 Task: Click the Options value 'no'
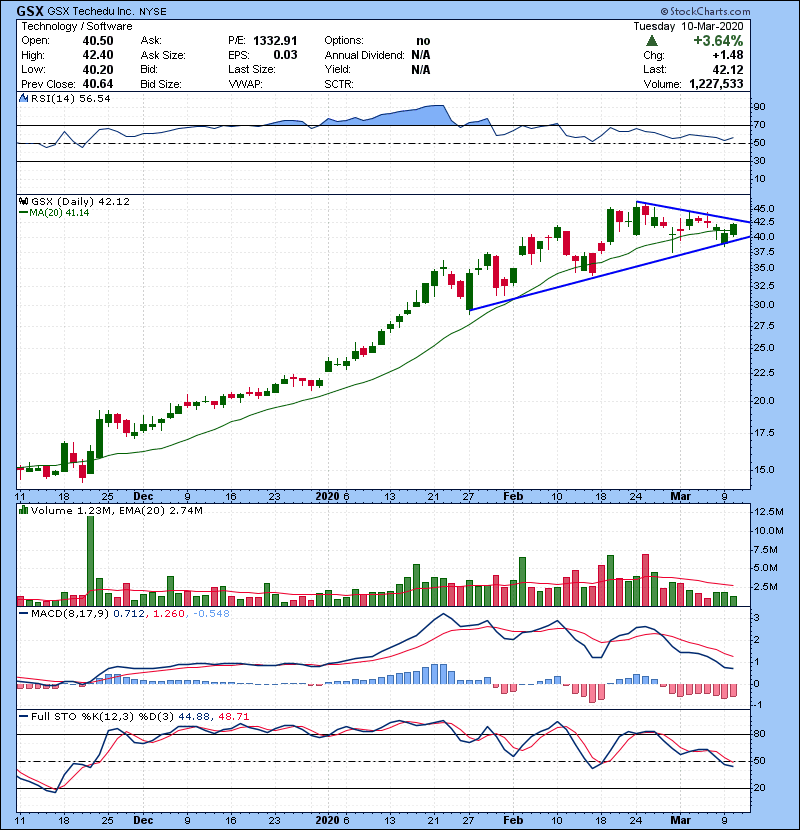tap(423, 41)
